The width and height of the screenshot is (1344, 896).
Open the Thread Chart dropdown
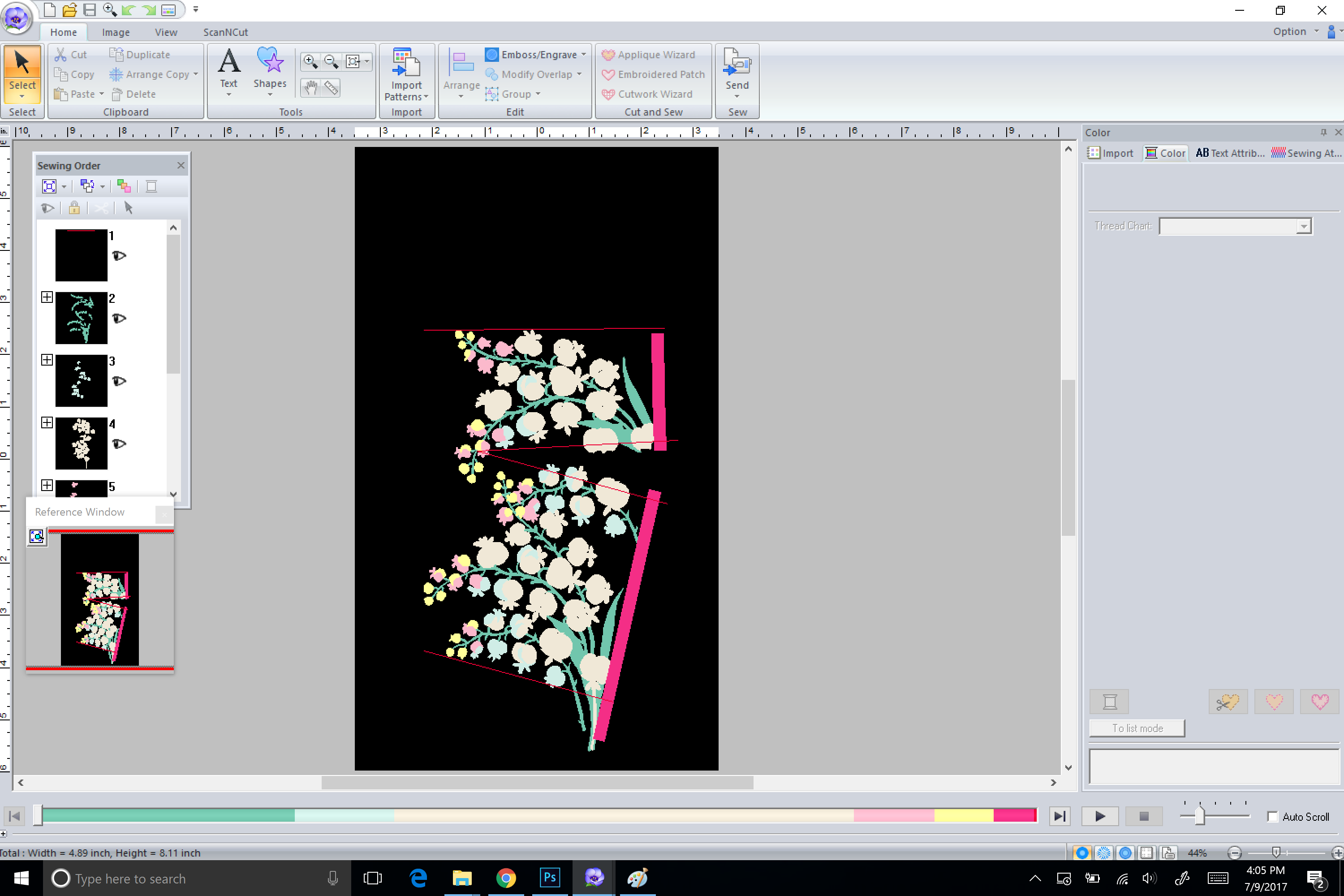(1303, 226)
